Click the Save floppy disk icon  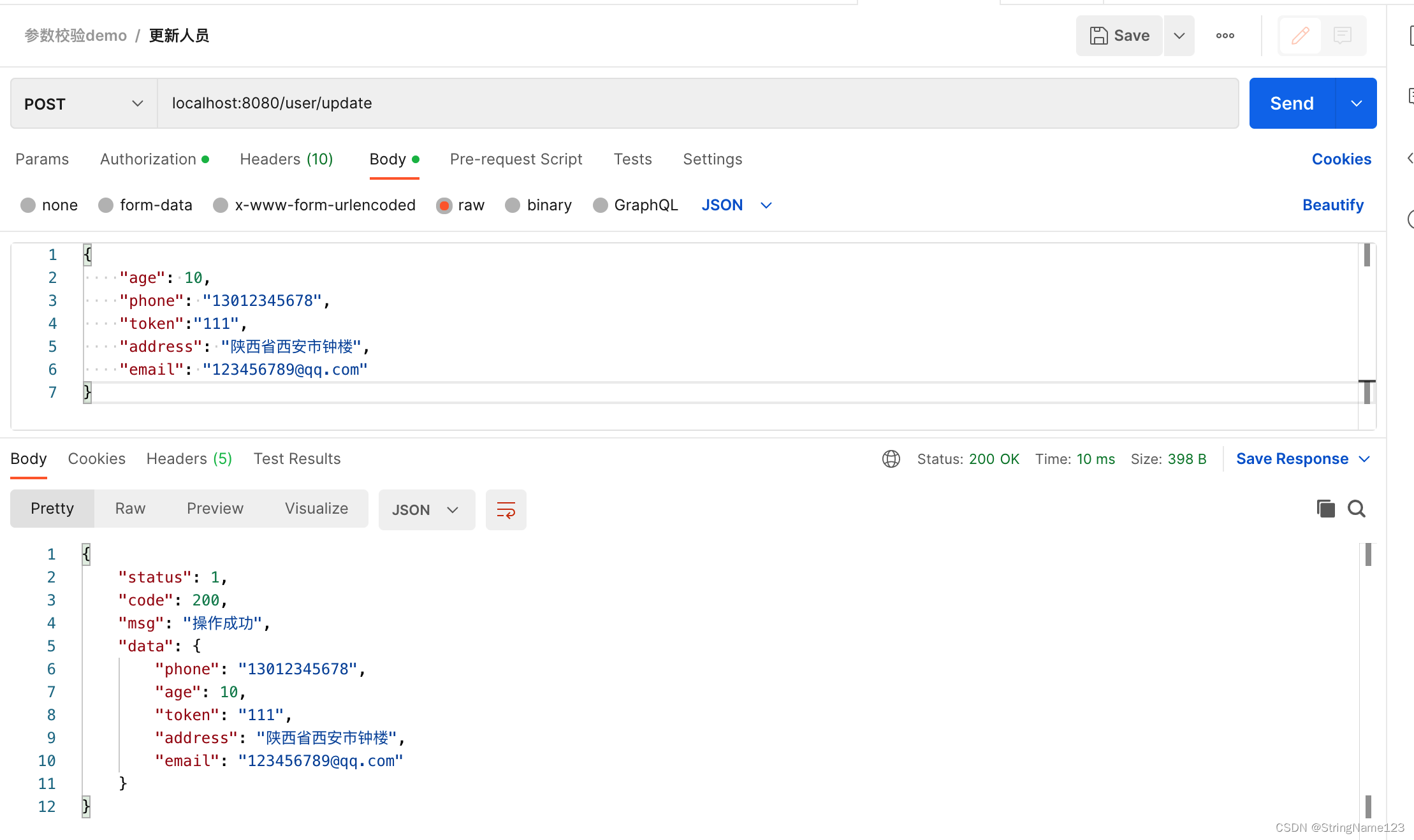pos(1098,36)
